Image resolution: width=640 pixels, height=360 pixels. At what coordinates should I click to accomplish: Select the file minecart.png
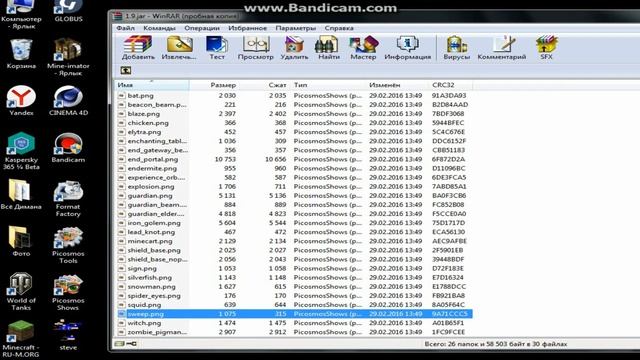[x=150, y=241]
